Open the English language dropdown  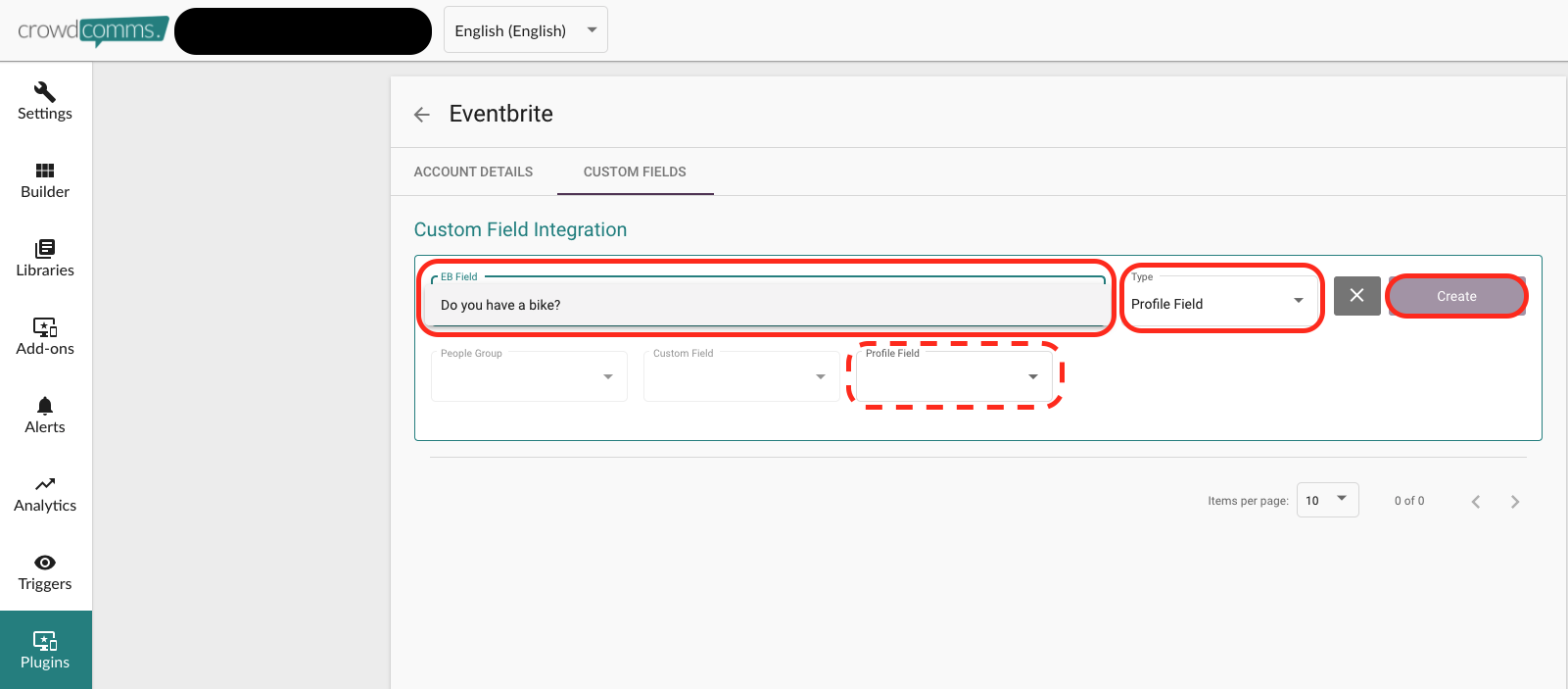click(x=526, y=30)
